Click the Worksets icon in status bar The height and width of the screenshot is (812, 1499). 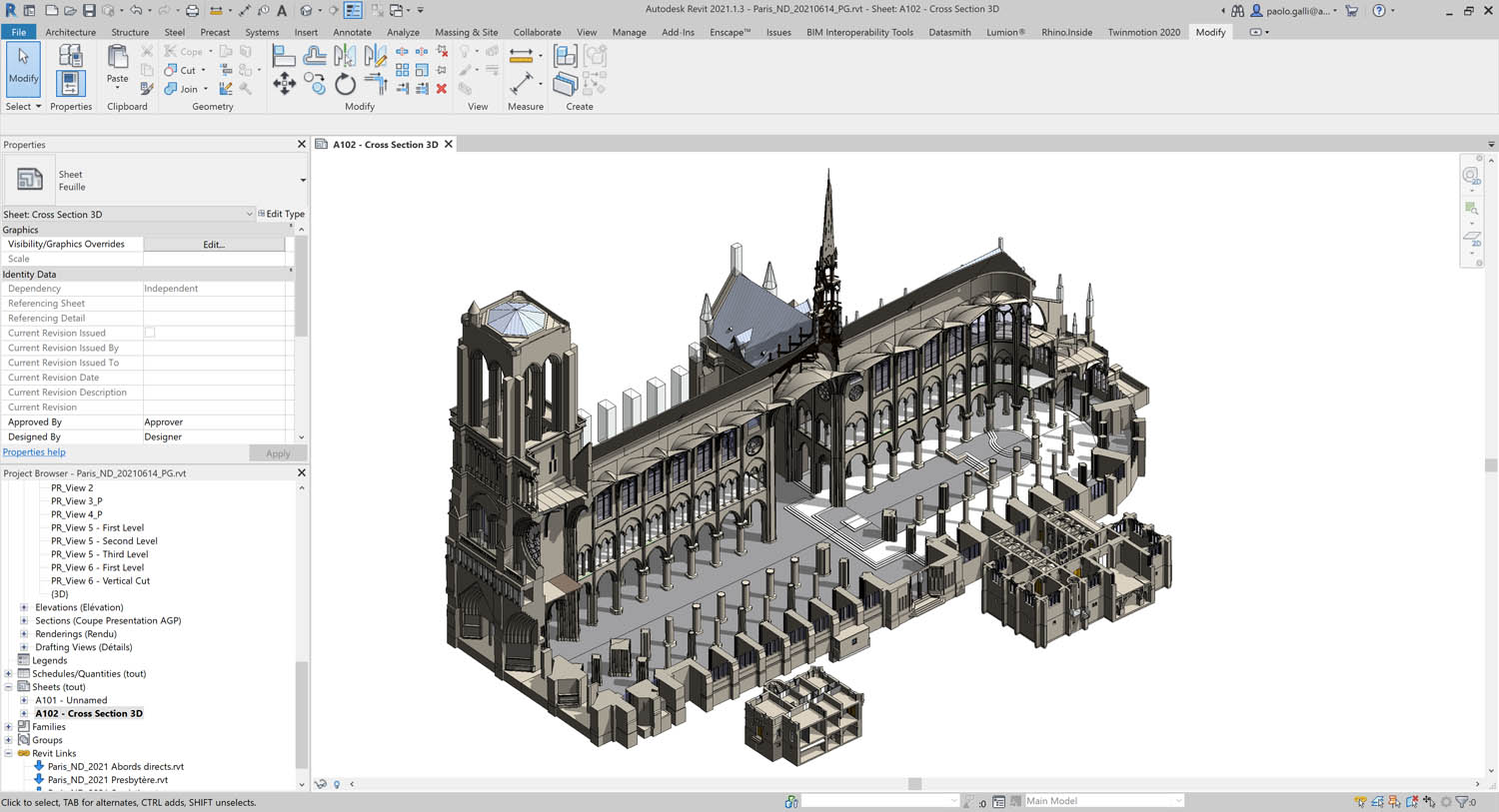pos(791,801)
